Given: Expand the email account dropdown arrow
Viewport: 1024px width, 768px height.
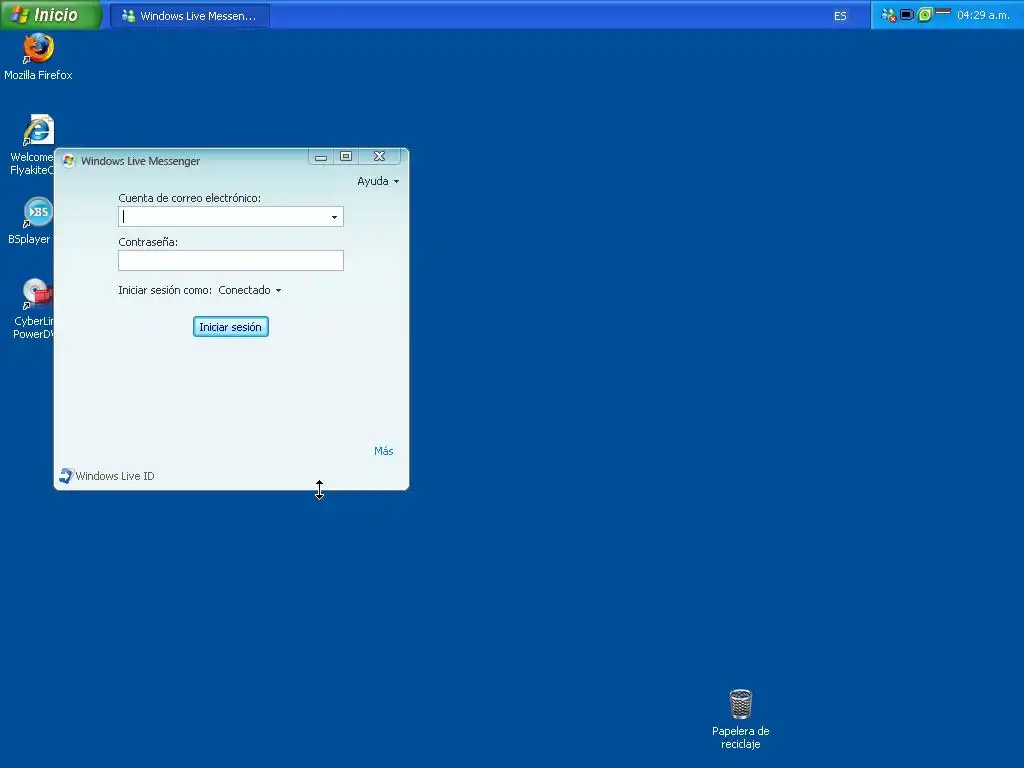Looking at the screenshot, I should click(334, 217).
